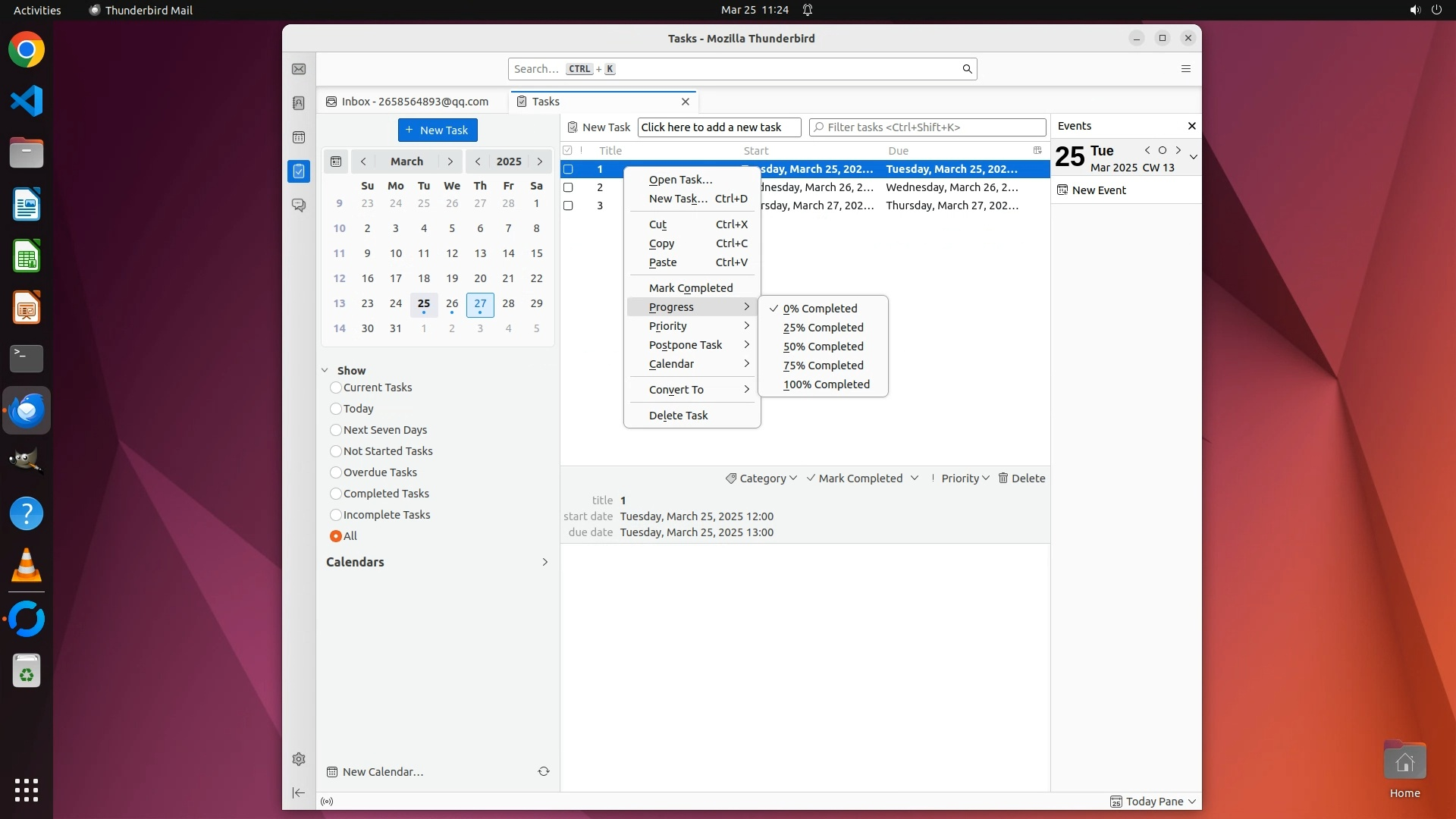Open the Chat space icon
Image resolution: width=1456 pixels, height=819 pixels.
(299, 206)
